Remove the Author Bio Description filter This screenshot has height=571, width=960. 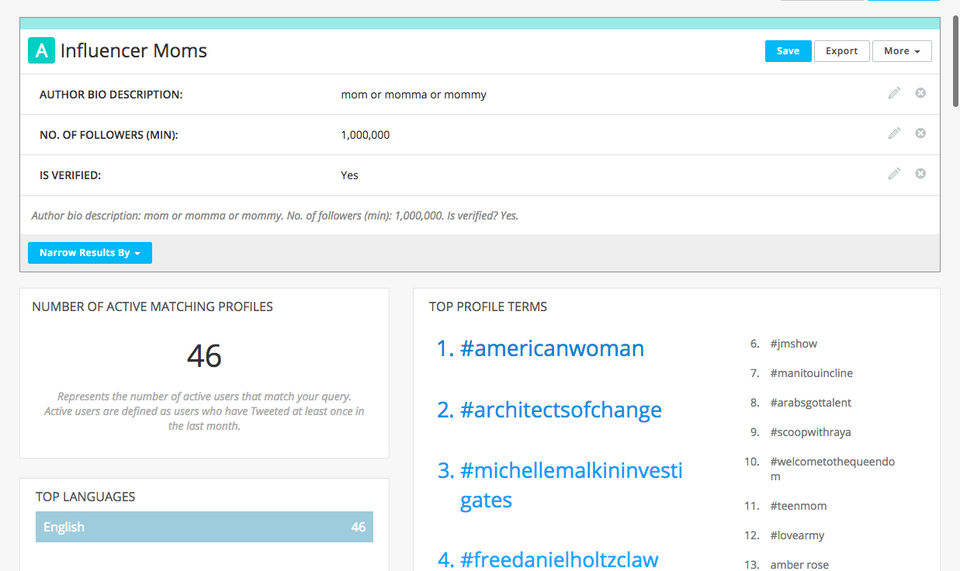coord(920,93)
